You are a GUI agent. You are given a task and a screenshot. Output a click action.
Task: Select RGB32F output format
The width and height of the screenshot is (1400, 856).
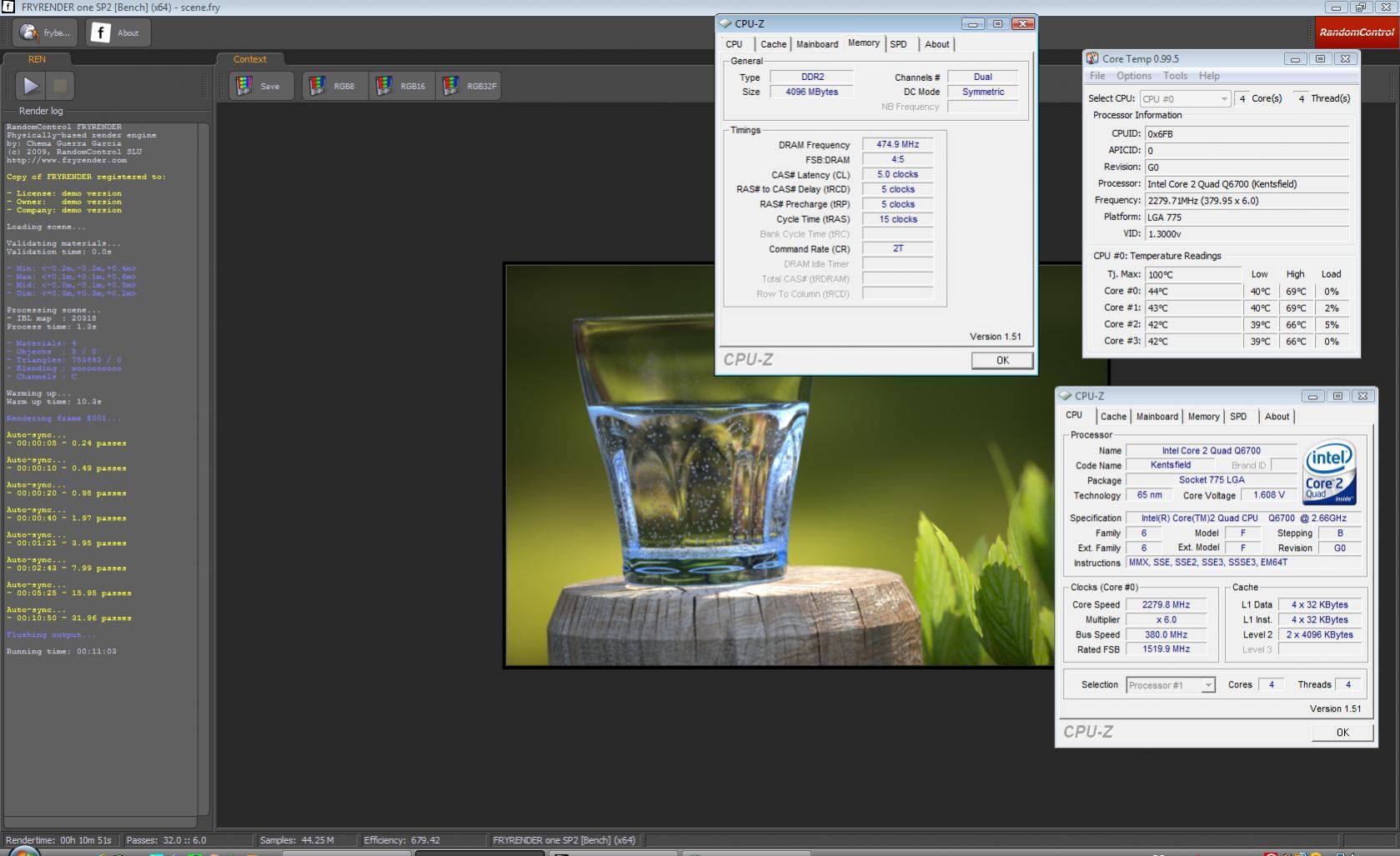pos(469,86)
